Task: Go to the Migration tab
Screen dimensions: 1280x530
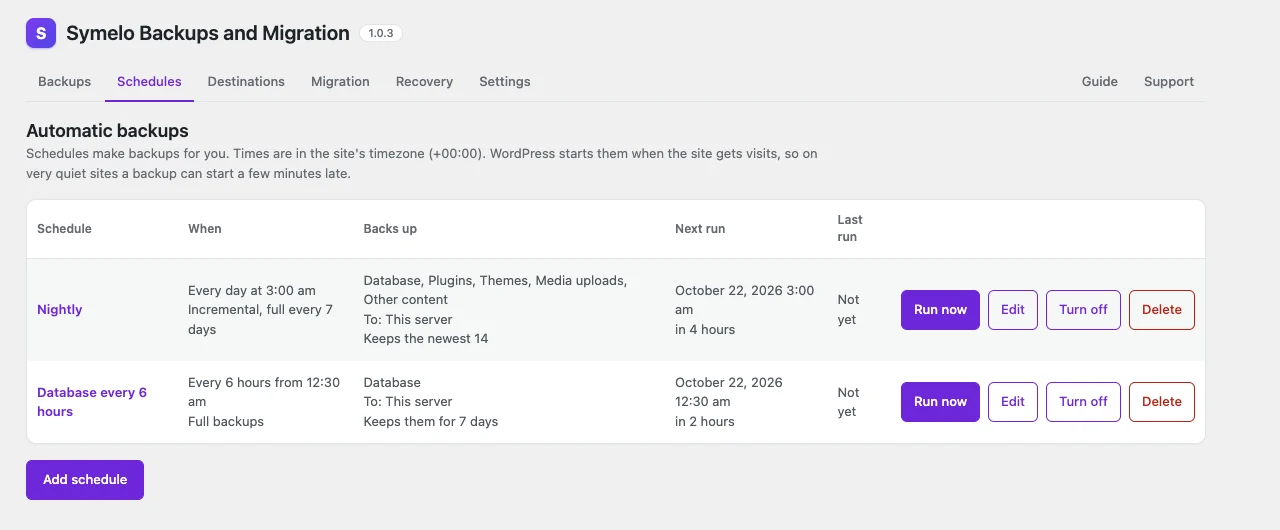Action: pos(340,81)
